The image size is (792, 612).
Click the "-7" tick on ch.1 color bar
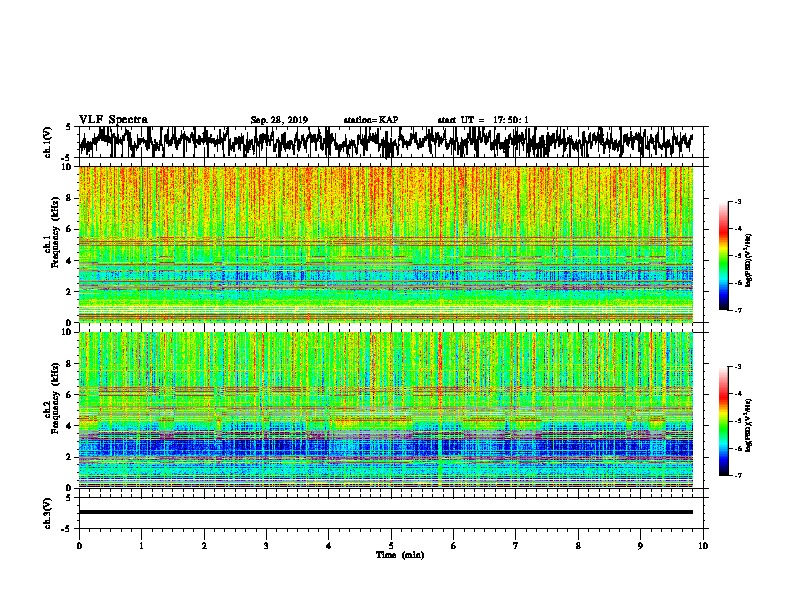[738, 310]
